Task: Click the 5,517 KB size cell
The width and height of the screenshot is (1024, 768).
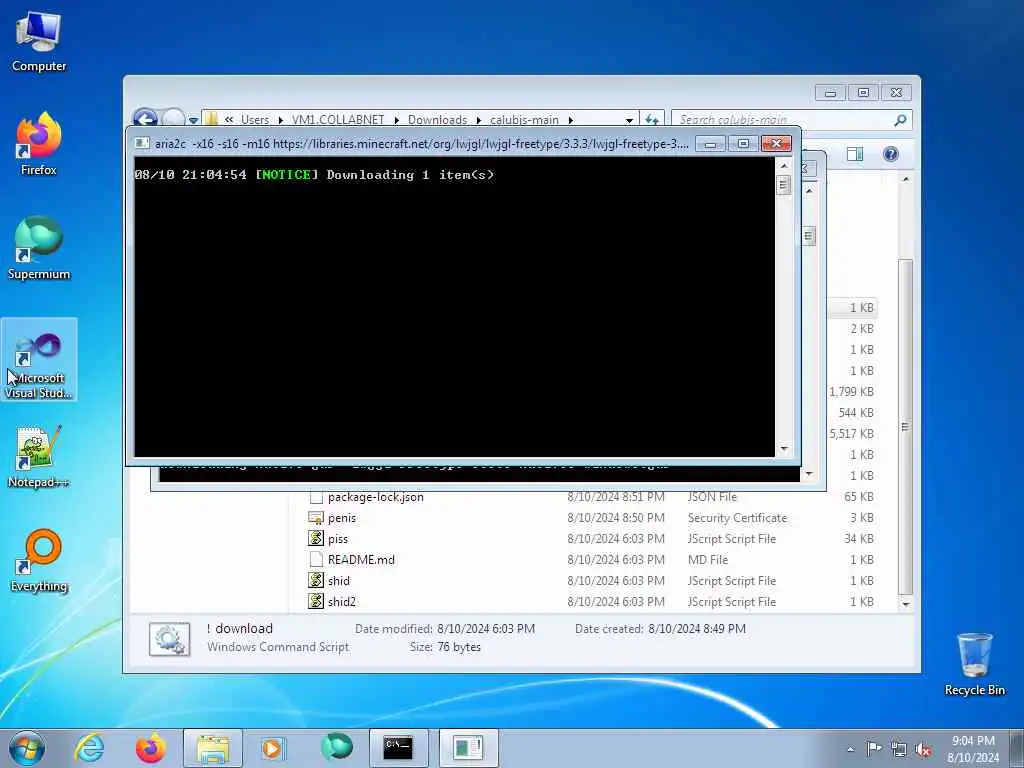Action: 852,434
